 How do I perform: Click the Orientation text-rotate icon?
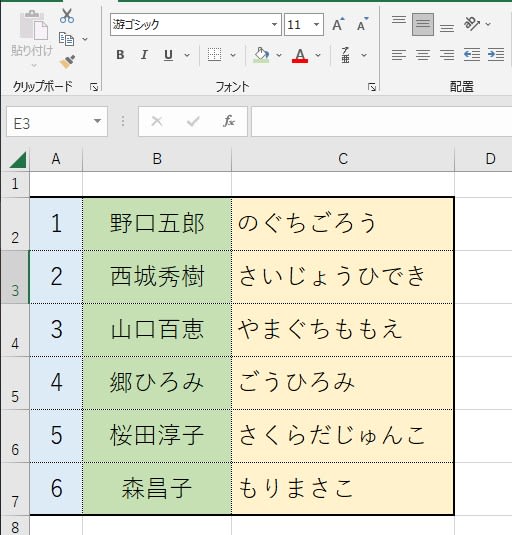tap(472, 24)
